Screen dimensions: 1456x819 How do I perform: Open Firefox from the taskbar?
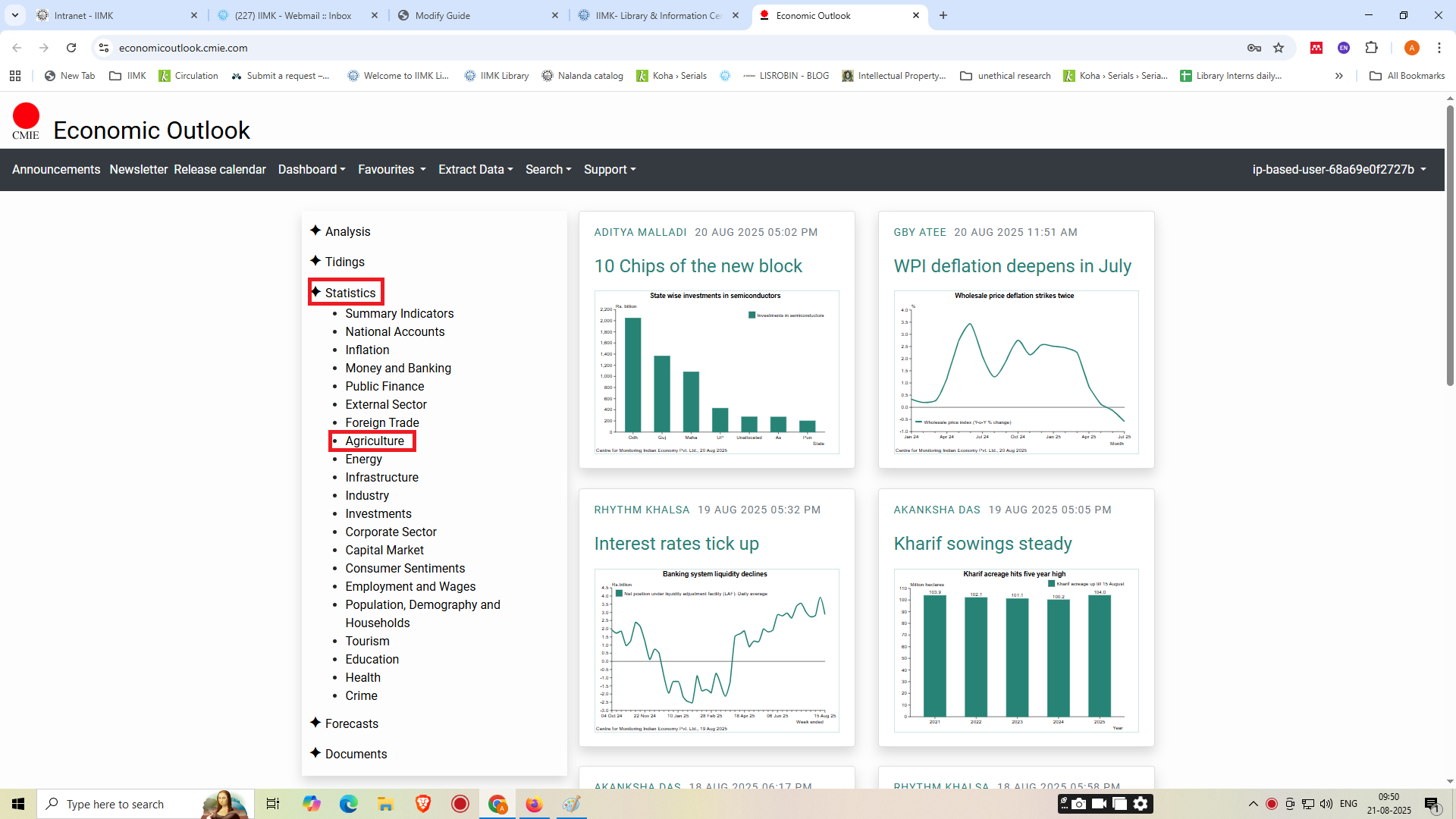click(x=534, y=804)
